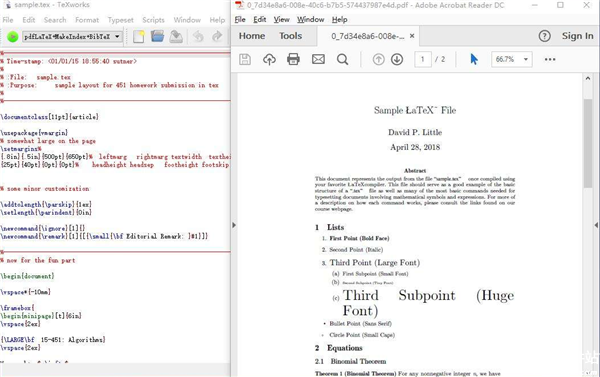Click the Save icon in TeXworks toolbar
Screen dimensions: 600x377
point(176,37)
